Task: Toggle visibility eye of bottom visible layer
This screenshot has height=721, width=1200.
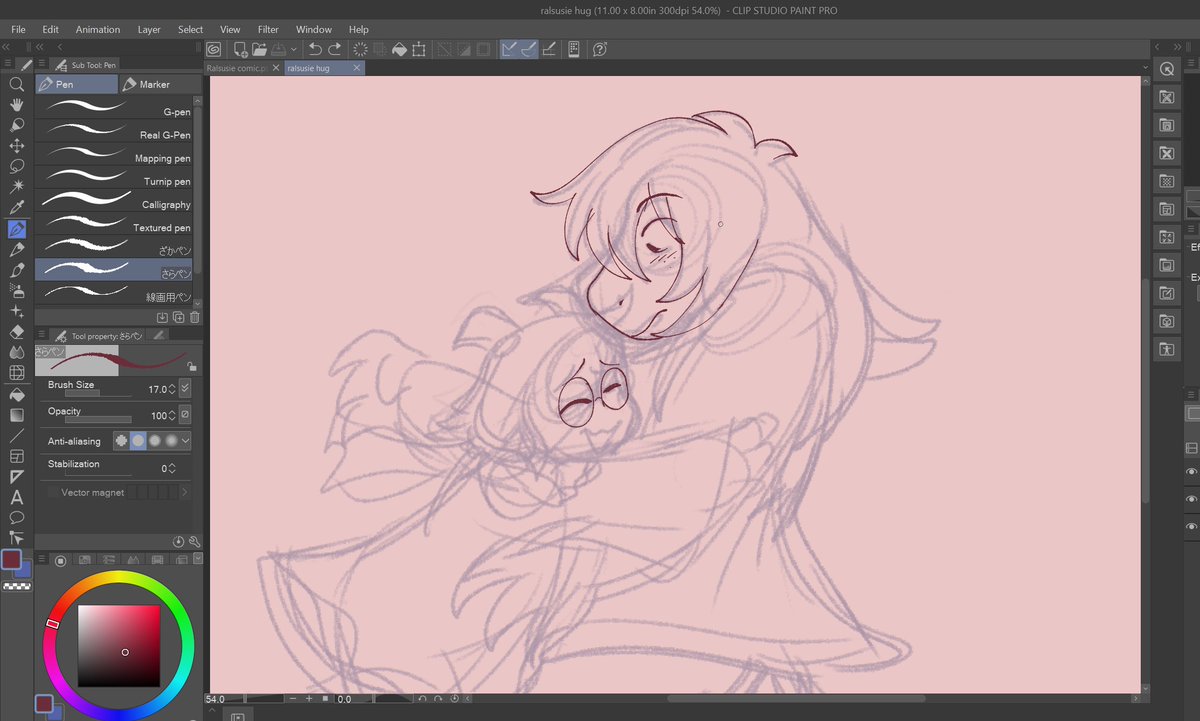Action: click(x=1191, y=526)
